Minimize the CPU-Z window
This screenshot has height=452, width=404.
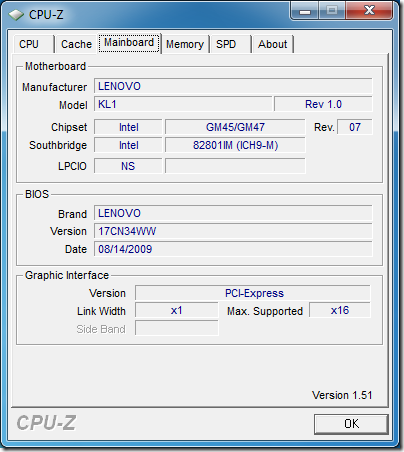[305, 11]
